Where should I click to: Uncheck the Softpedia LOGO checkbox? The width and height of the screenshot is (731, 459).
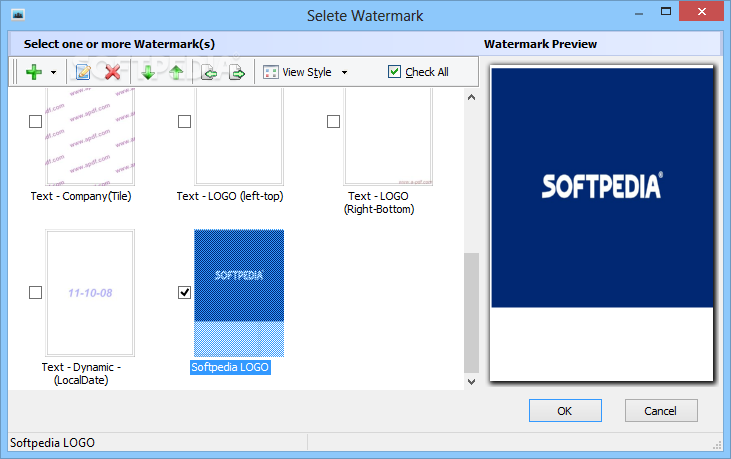[x=185, y=293]
